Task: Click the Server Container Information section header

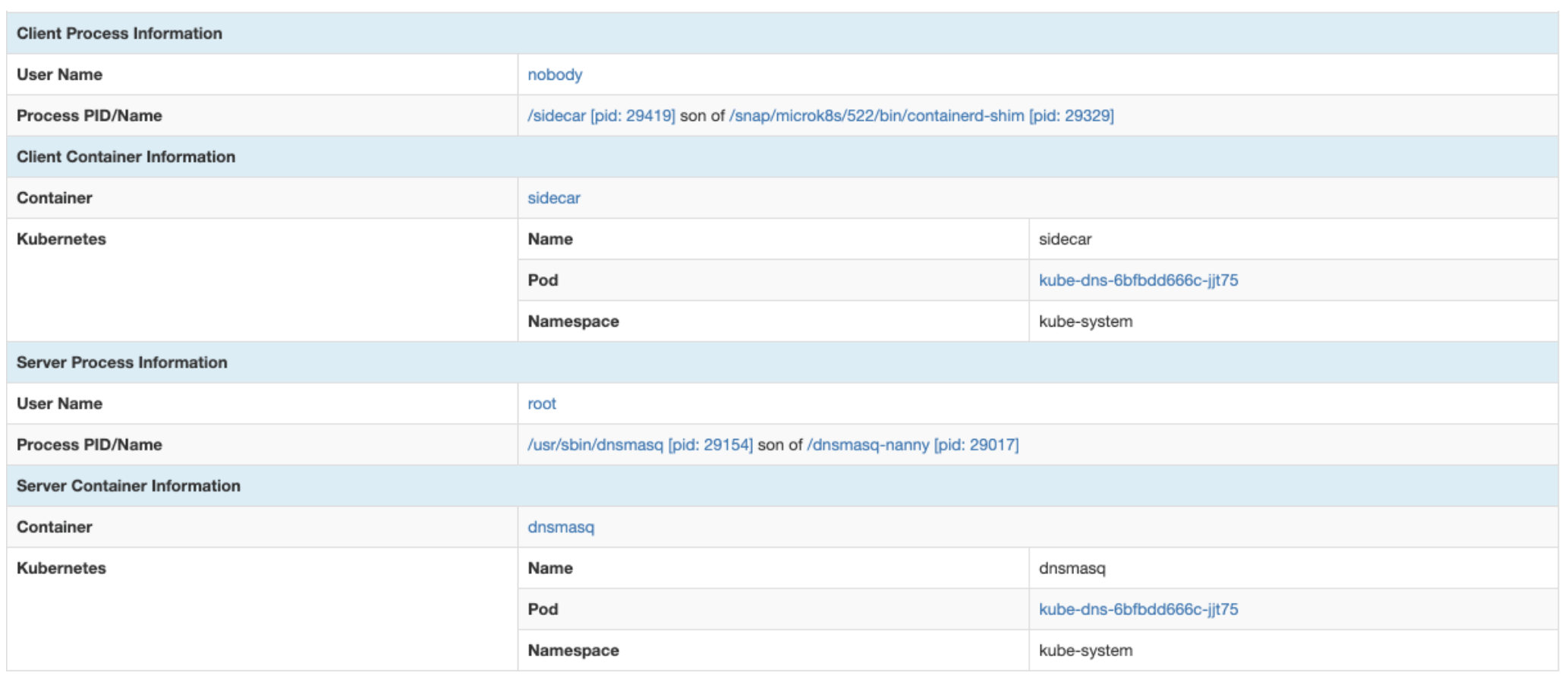Action: (x=128, y=486)
